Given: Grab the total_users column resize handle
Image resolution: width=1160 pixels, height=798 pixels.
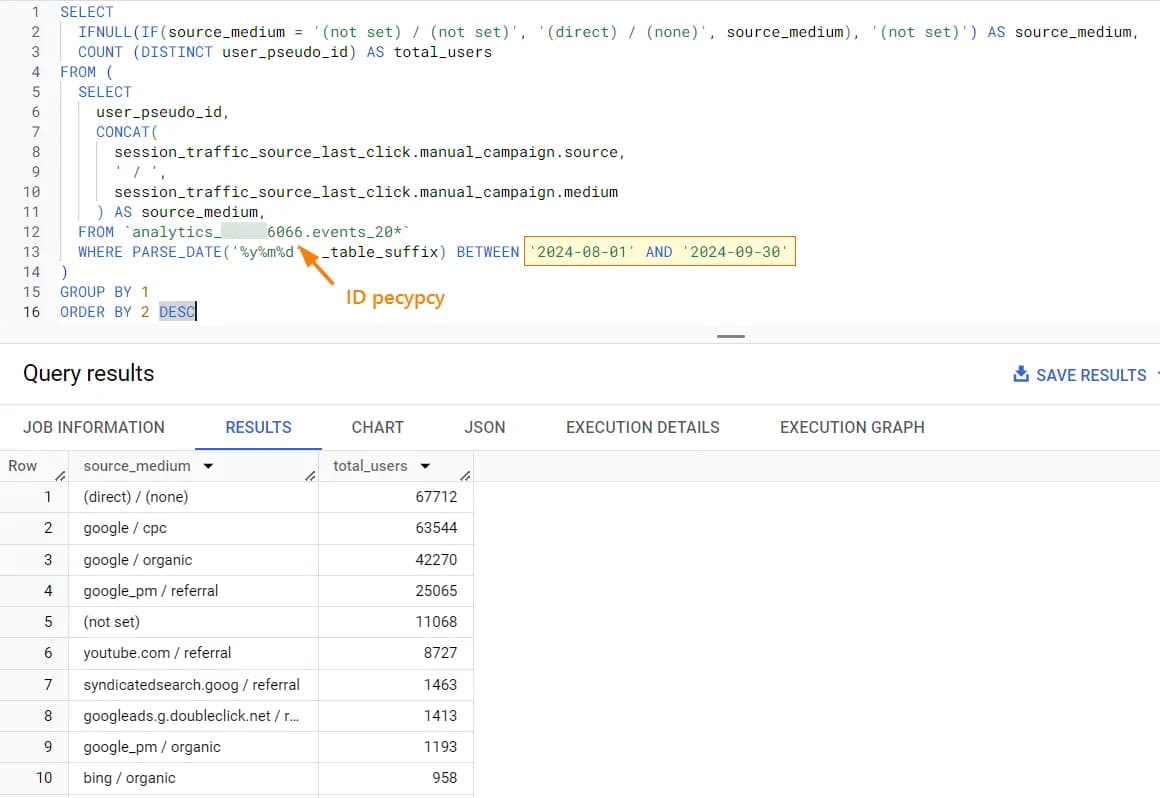Looking at the screenshot, I should click(465, 476).
